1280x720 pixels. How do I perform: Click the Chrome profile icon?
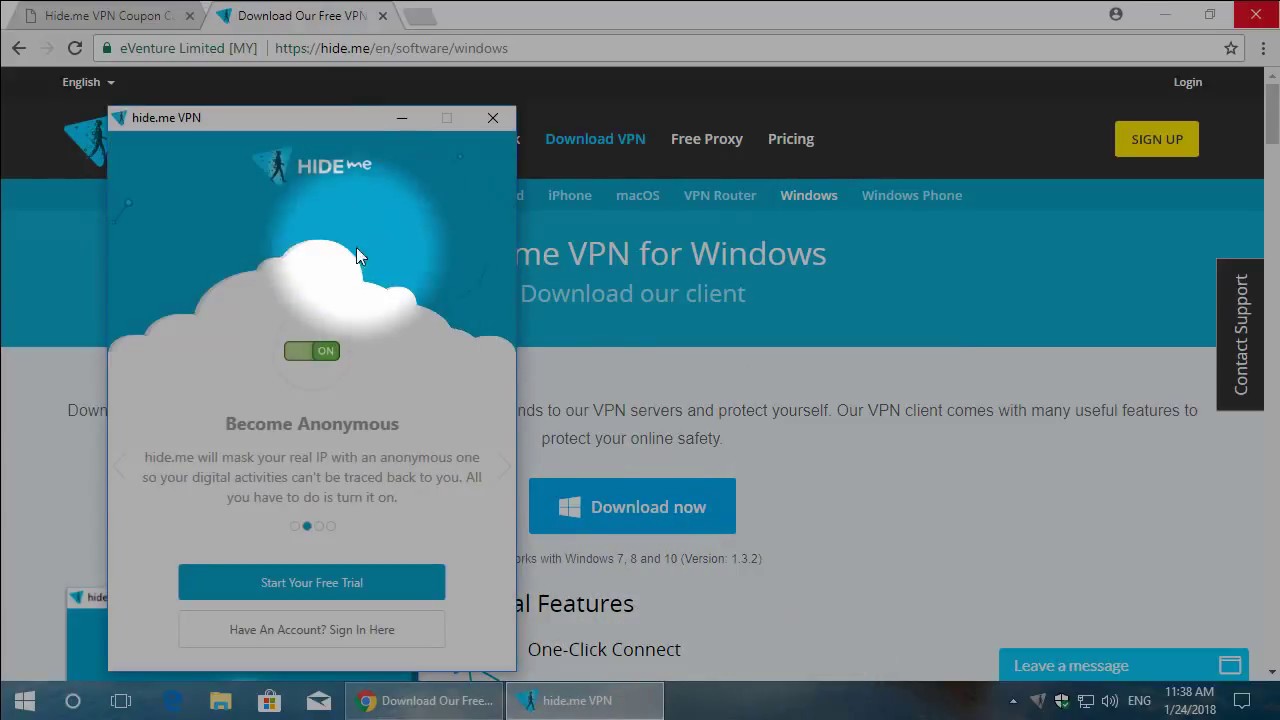pos(1116,14)
